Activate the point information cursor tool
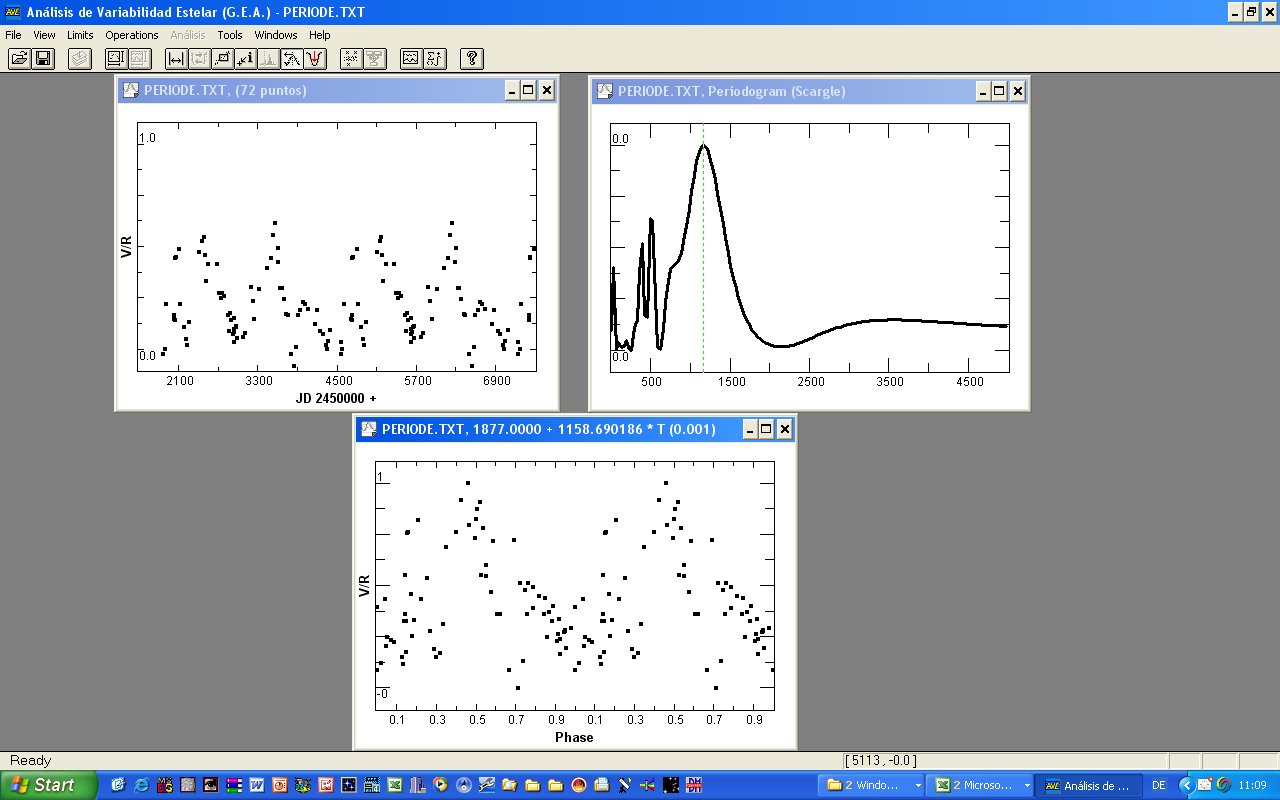Screen dimensions: 1280x800 (246, 59)
